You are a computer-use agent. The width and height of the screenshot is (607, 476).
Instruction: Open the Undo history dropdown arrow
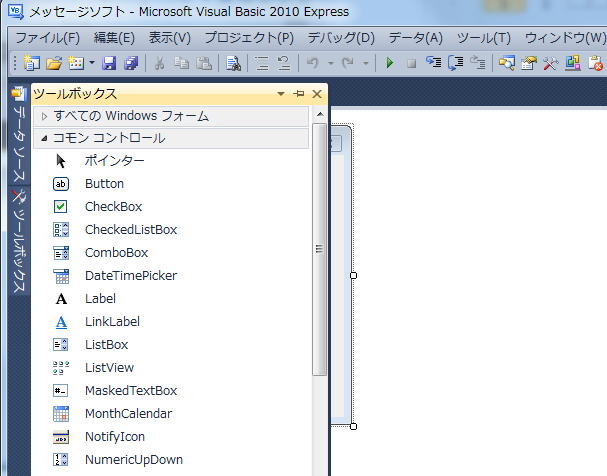330,63
